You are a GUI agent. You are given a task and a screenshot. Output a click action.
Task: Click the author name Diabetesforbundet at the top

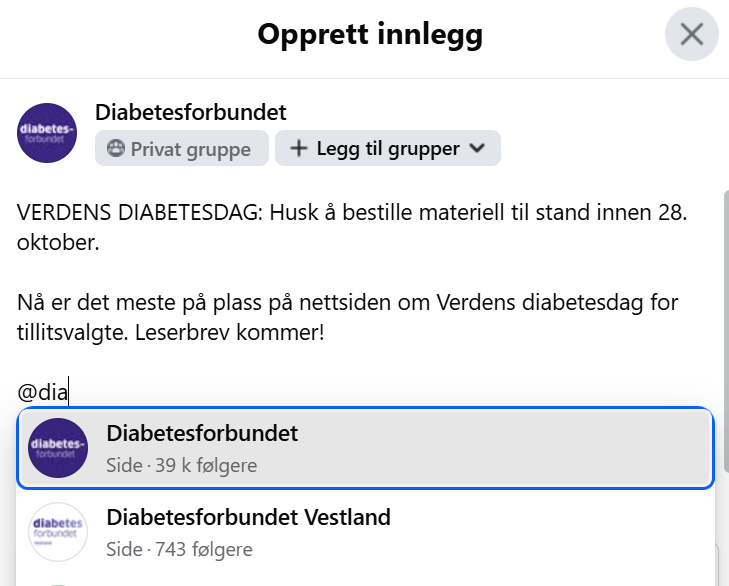click(x=190, y=112)
